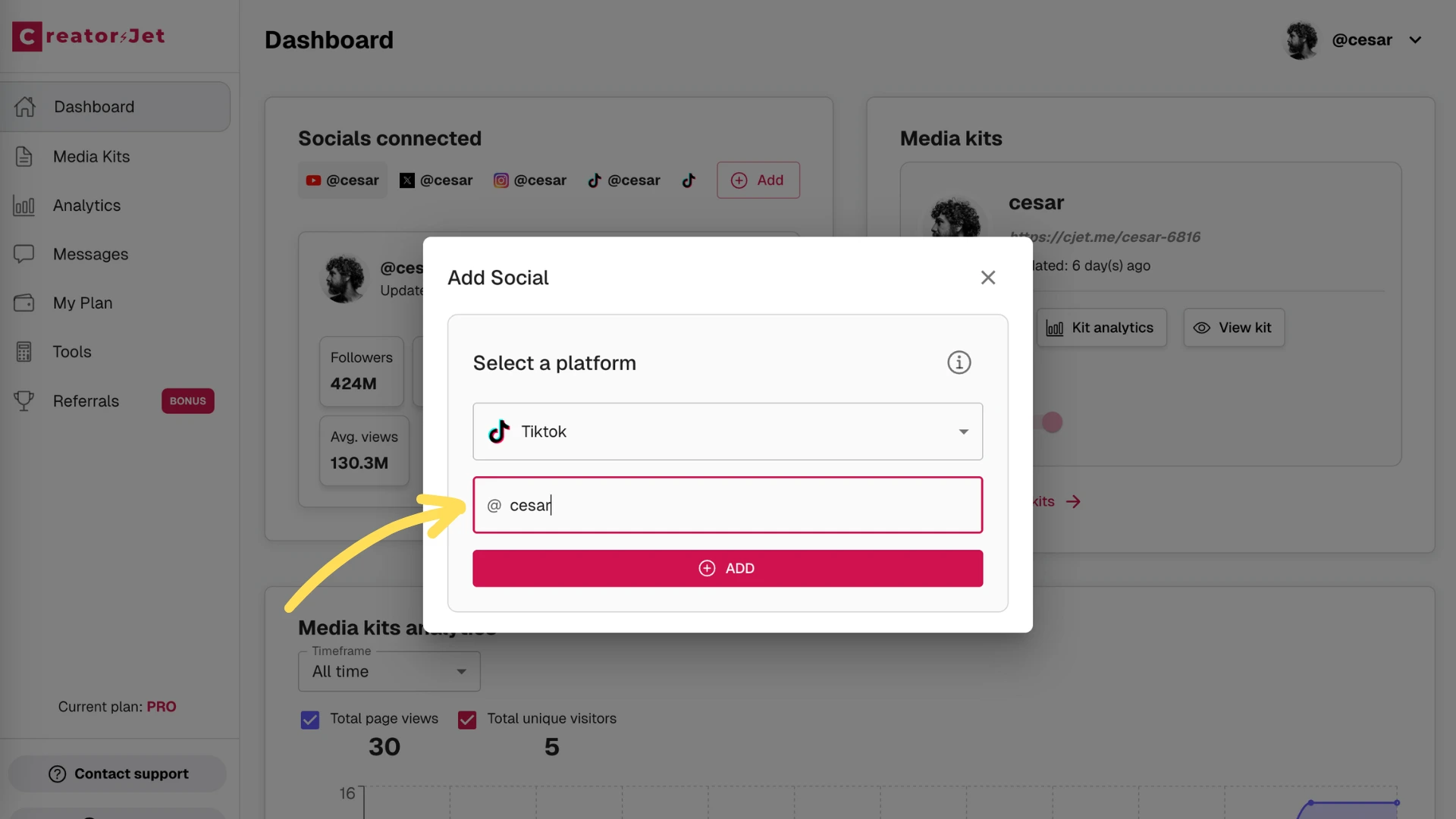Click the standalone TikTok icon without a handle
This screenshot has width=1456, height=819.
pos(689,180)
